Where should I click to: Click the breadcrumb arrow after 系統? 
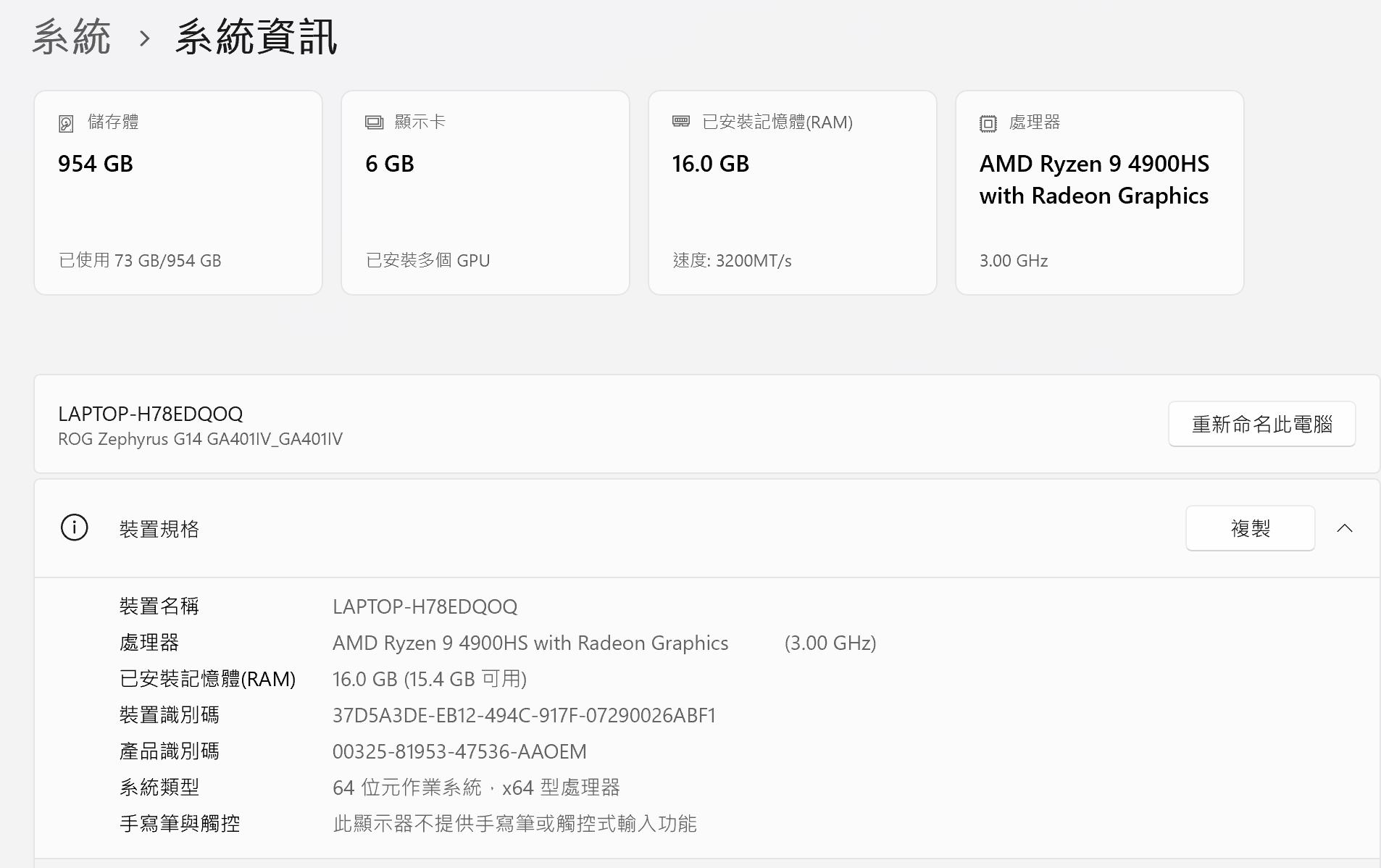coord(144,38)
